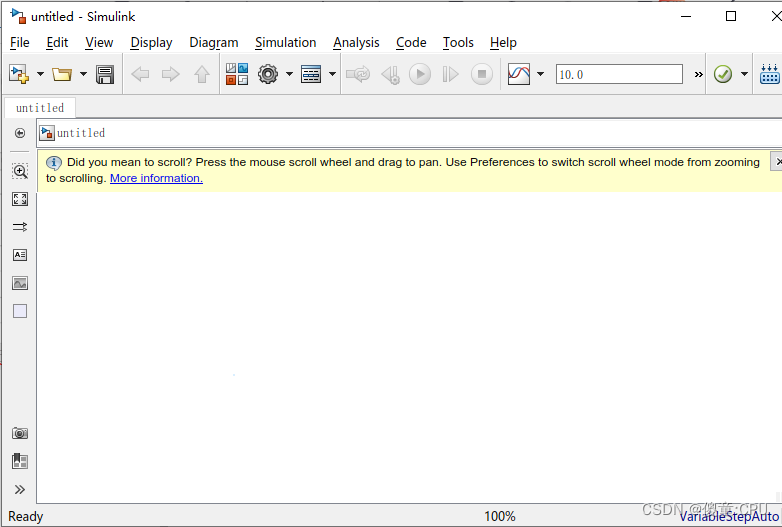Expand the New Model dropdown arrow
This screenshot has width=782, height=527.
(40, 74)
